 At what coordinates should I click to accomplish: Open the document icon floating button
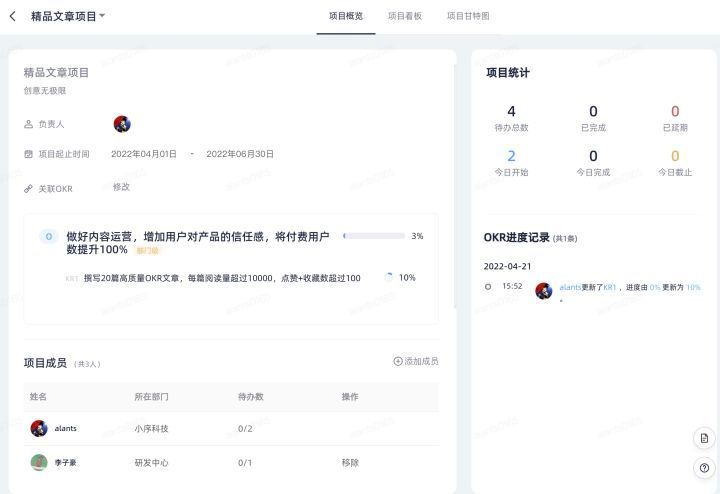point(704,438)
